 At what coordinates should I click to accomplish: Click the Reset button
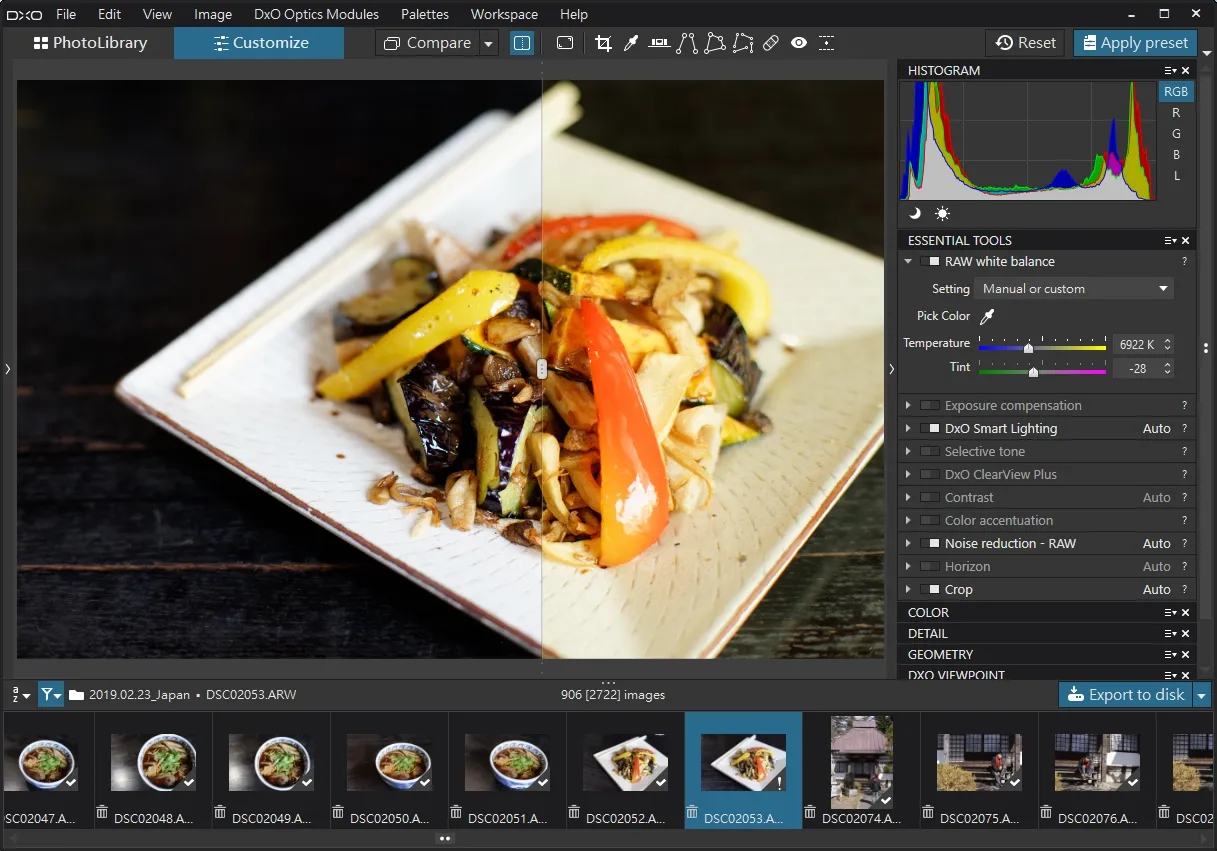pyautogui.click(x=1026, y=43)
